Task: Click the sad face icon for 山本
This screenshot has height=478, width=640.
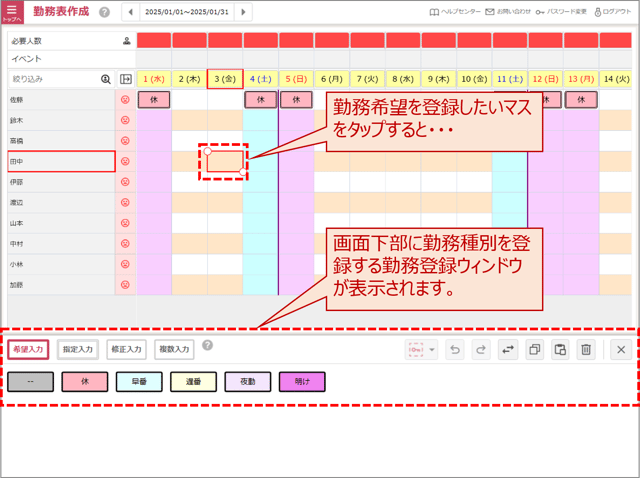Action: tap(125, 223)
